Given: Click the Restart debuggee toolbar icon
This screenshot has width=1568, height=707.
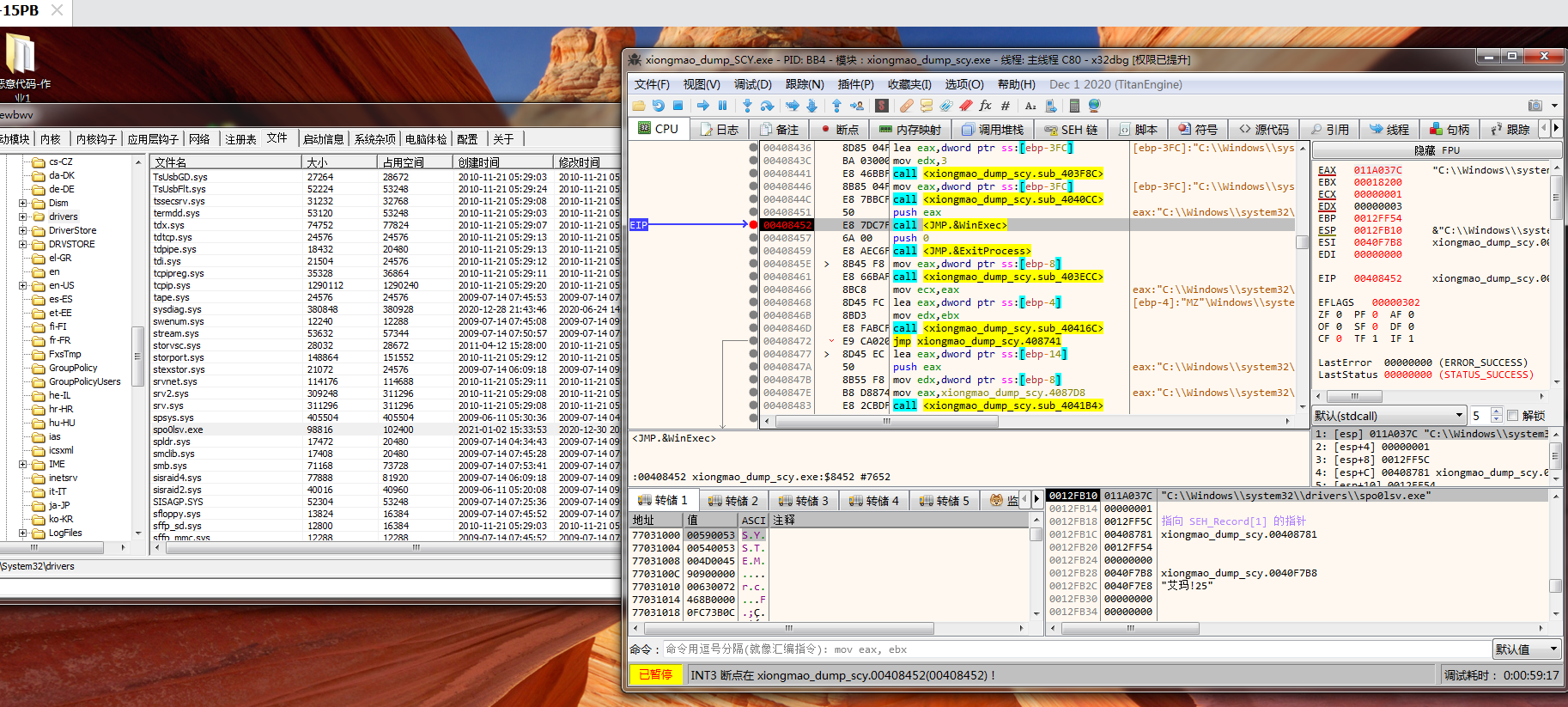Looking at the screenshot, I should click(658, 106).
